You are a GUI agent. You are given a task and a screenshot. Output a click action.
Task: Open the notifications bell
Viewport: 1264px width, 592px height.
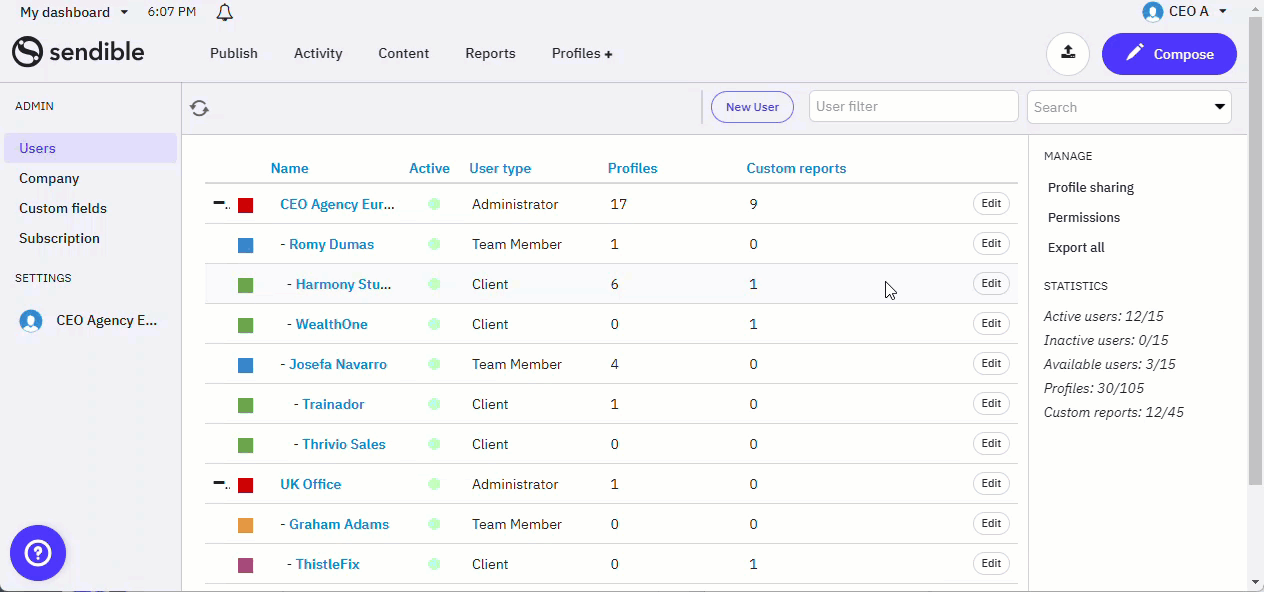point(225,12)
